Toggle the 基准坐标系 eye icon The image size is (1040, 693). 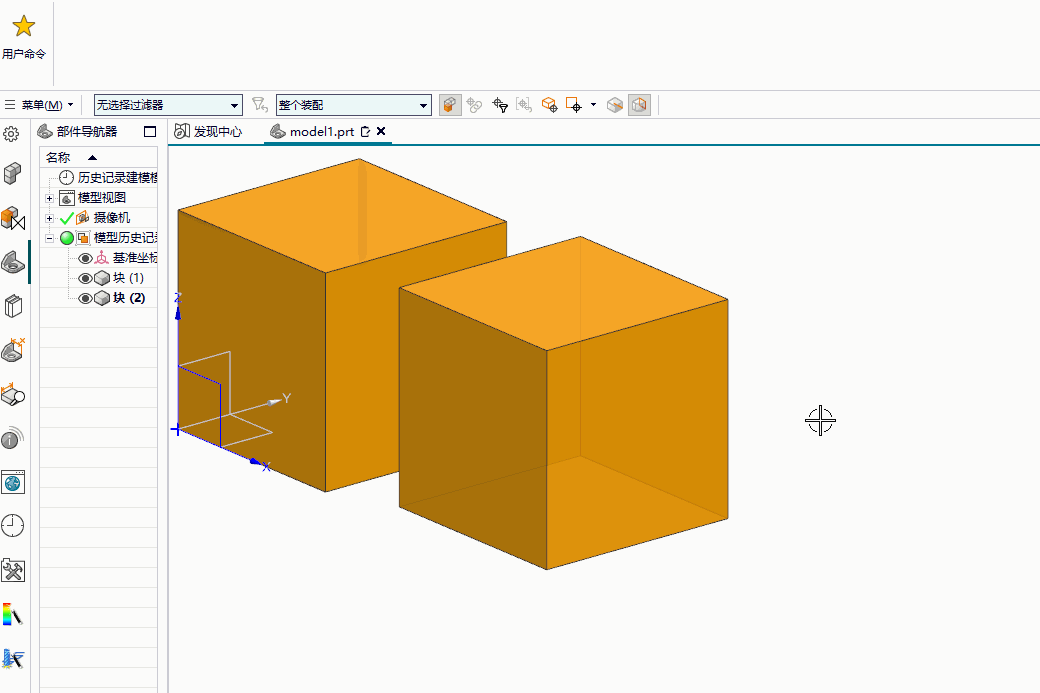click(x=85, y=258)
